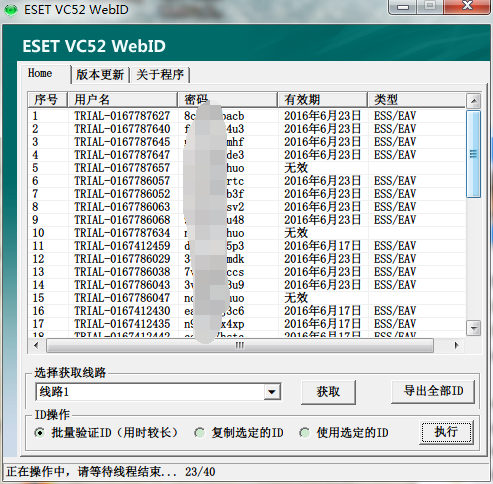This screenshot has height=484, width=493.
Task: Select row TRIAL-0167786047
Action: 247,298
